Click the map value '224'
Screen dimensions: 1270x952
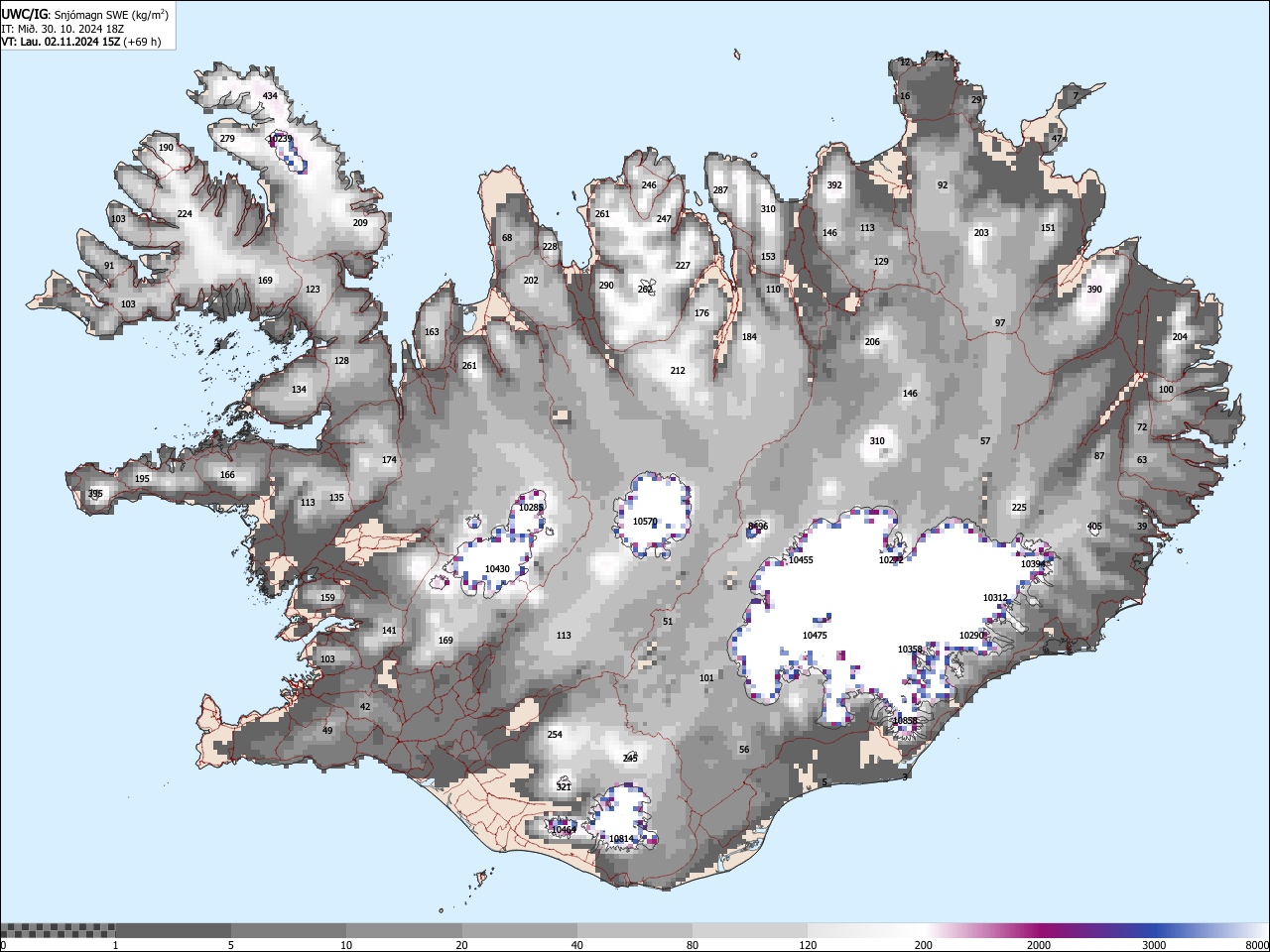(x=185, y=214)
